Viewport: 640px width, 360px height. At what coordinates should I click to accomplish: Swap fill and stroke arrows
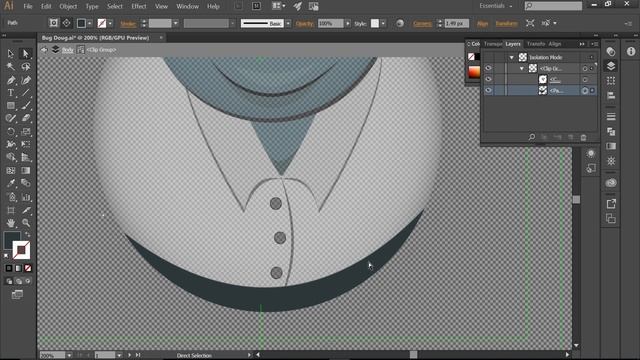(x=27, y=234)
